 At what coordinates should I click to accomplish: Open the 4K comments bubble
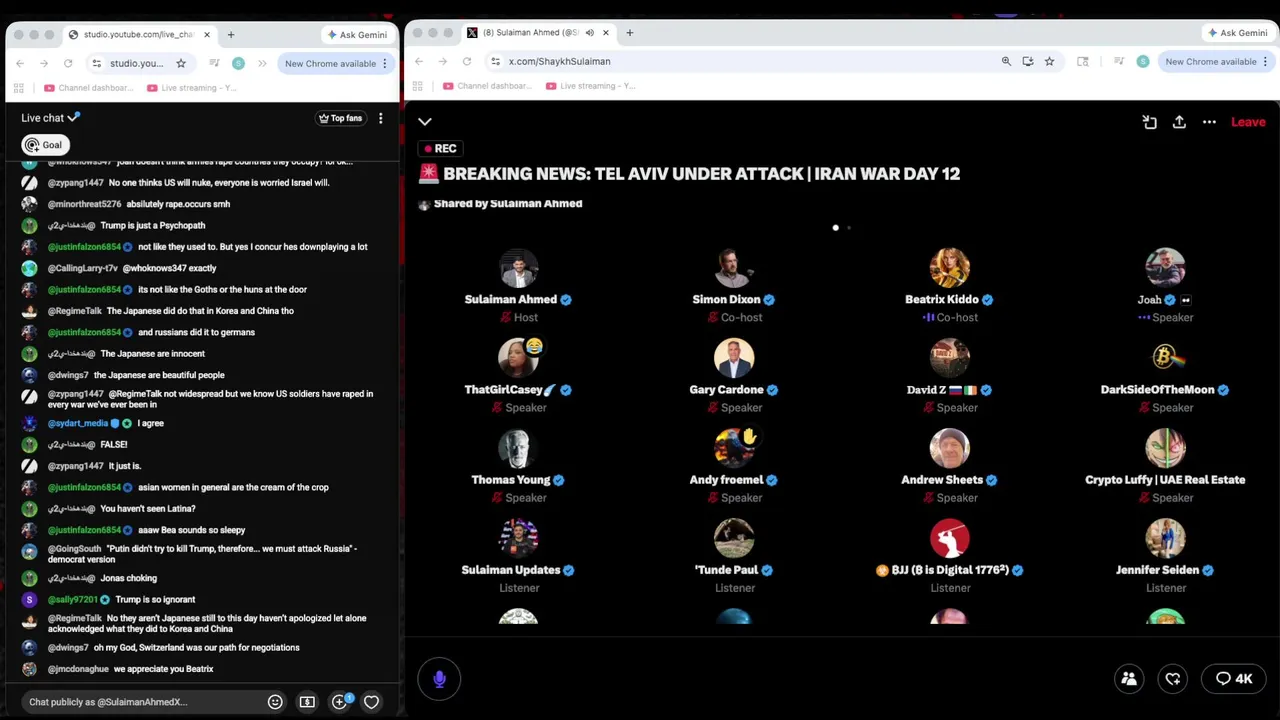click(x=1234, y=679)
